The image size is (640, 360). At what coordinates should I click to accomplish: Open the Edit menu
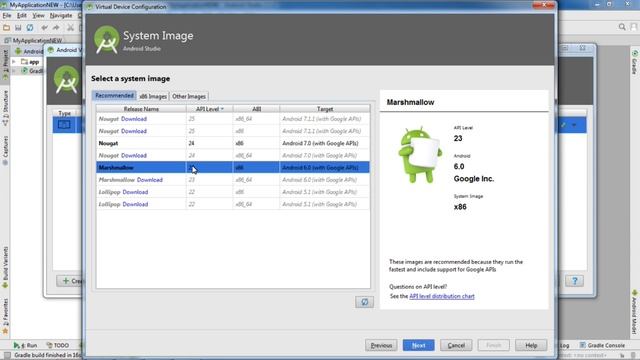pos(22,16)
